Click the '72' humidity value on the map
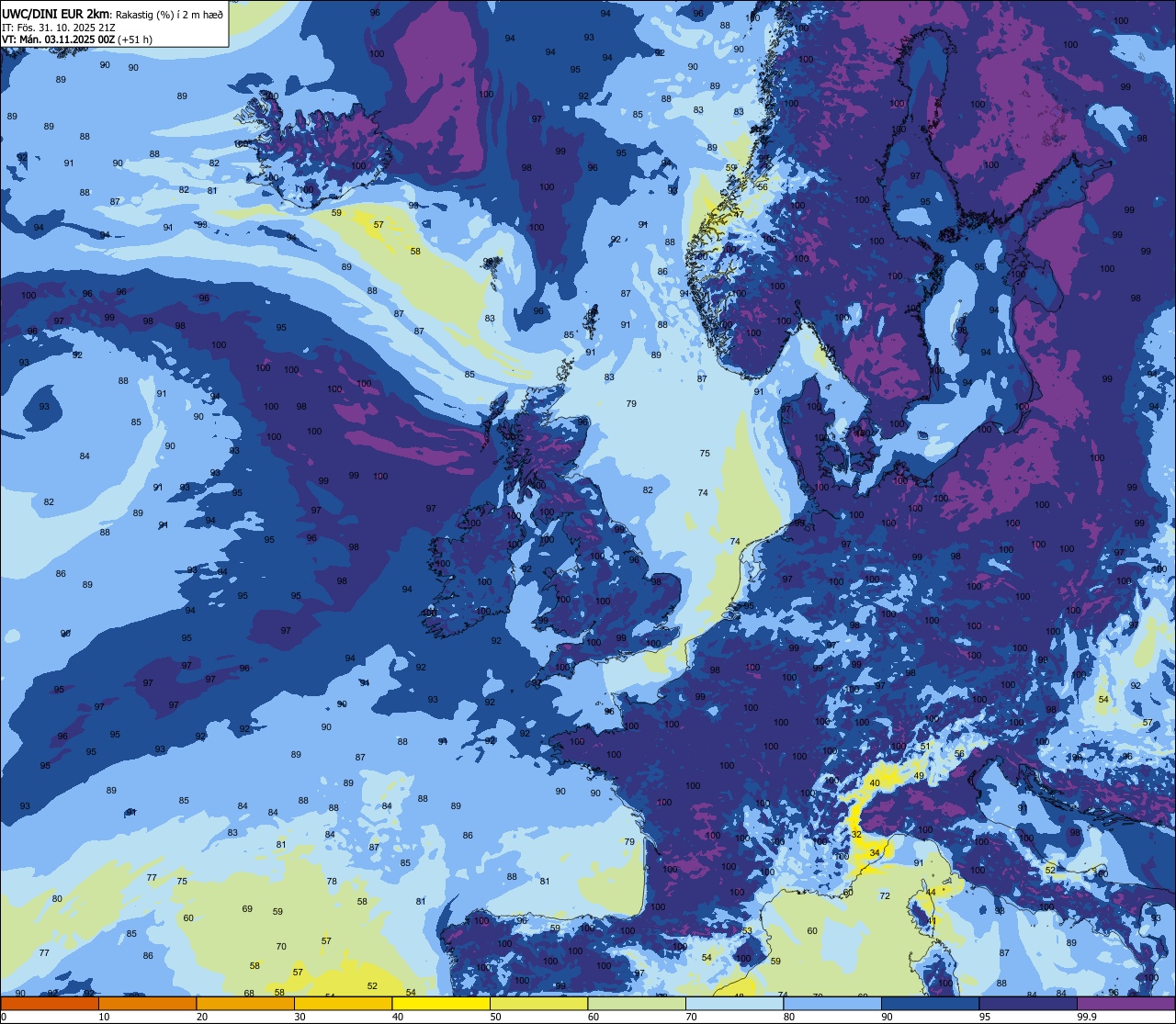This screenshot has width=1176, height=1024. 885,895
